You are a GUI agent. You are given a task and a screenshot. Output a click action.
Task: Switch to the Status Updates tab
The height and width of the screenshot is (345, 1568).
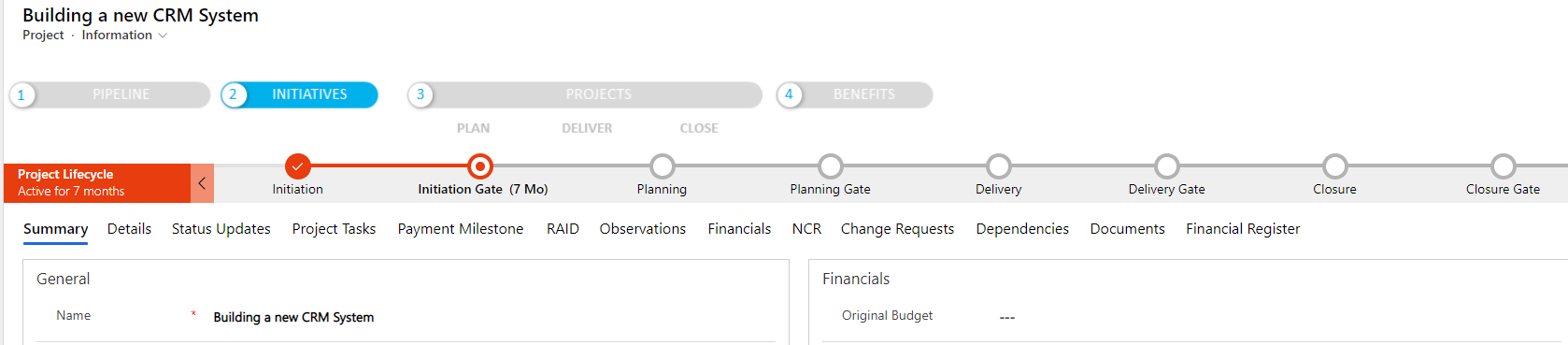(x=221, y=229)
